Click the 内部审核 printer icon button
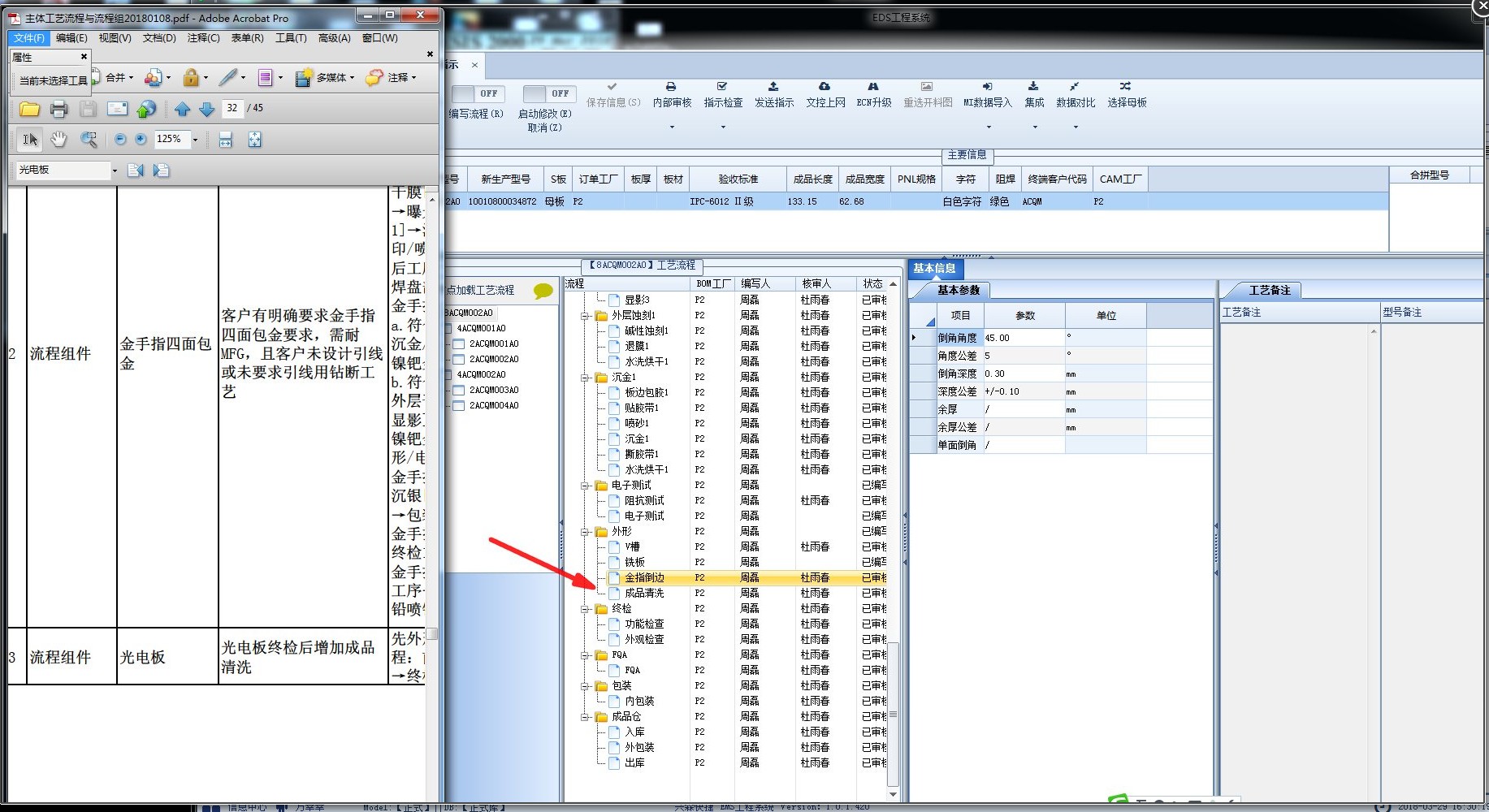This screenshot has height=812, width=1489. tap(671, 95)
